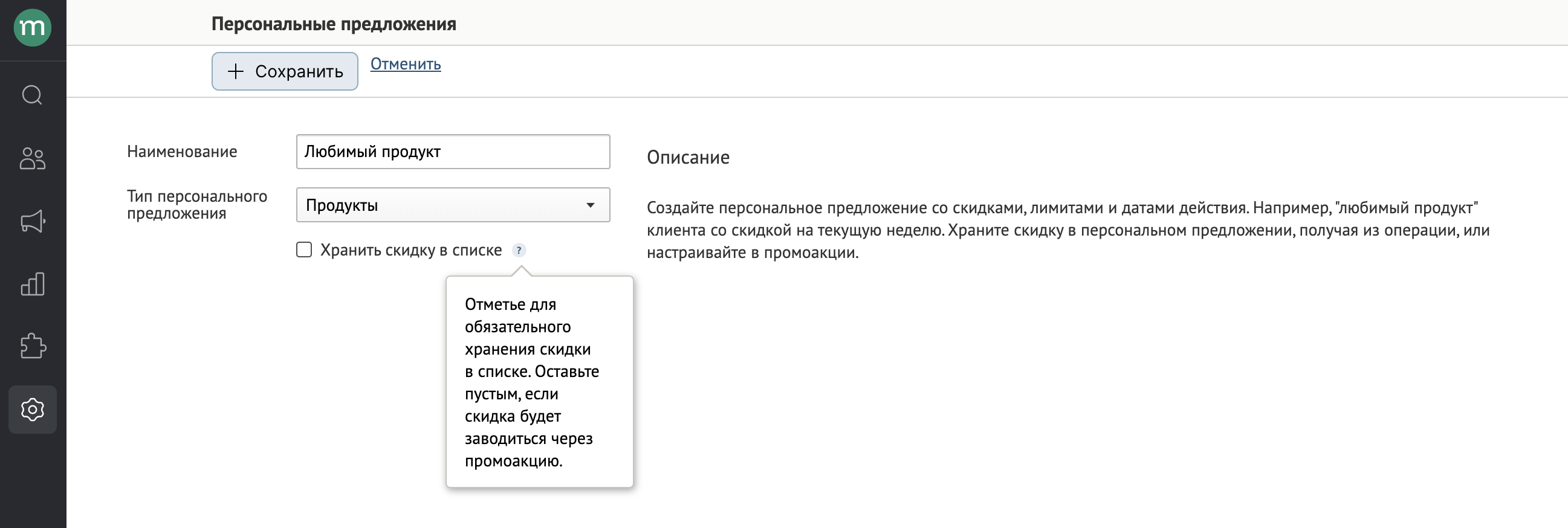Screen dimensions: 1568x528
Task: Open the reports bar chart icon
Action: (32, 284)
